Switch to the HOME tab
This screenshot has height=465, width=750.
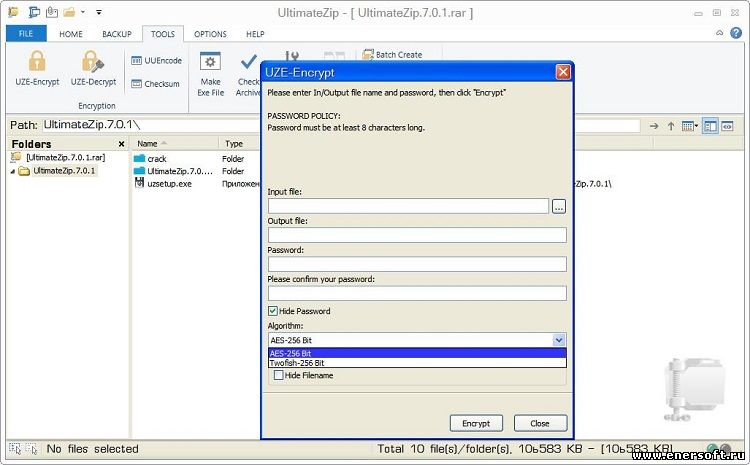(71, 34)
